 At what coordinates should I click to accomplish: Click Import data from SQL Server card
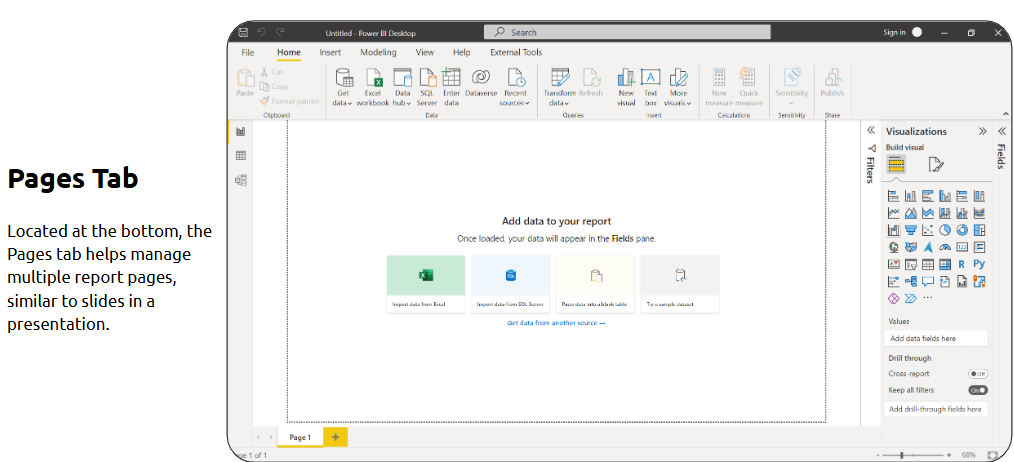510,284
